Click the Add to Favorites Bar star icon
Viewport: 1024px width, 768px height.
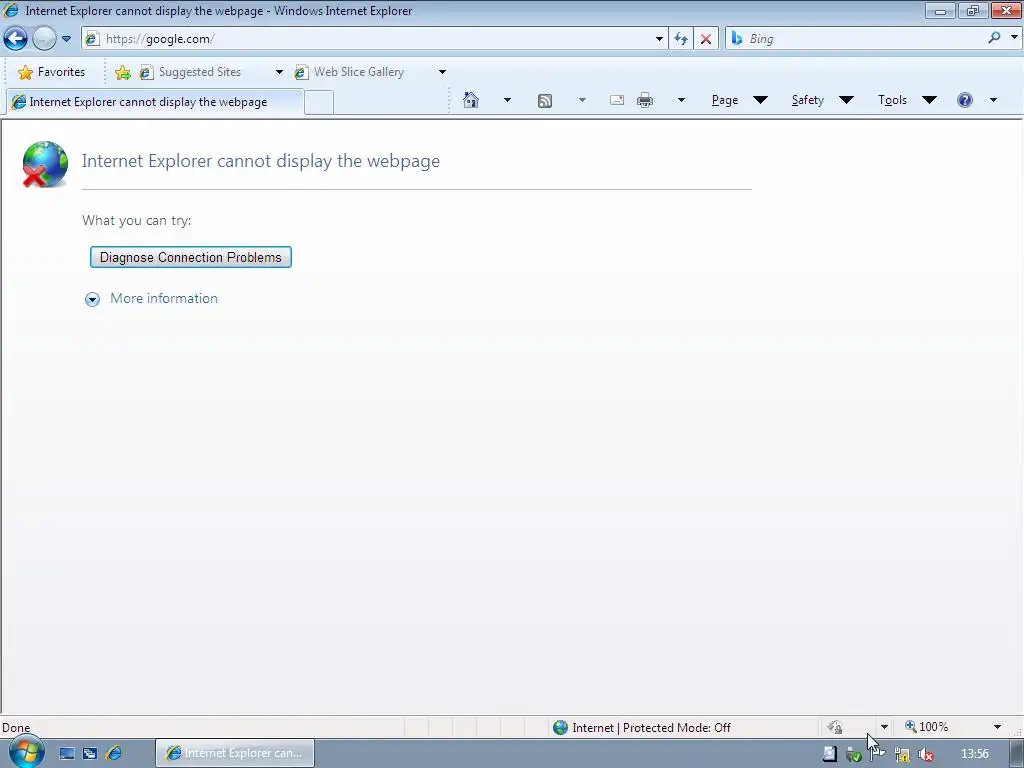click(122, 72)
